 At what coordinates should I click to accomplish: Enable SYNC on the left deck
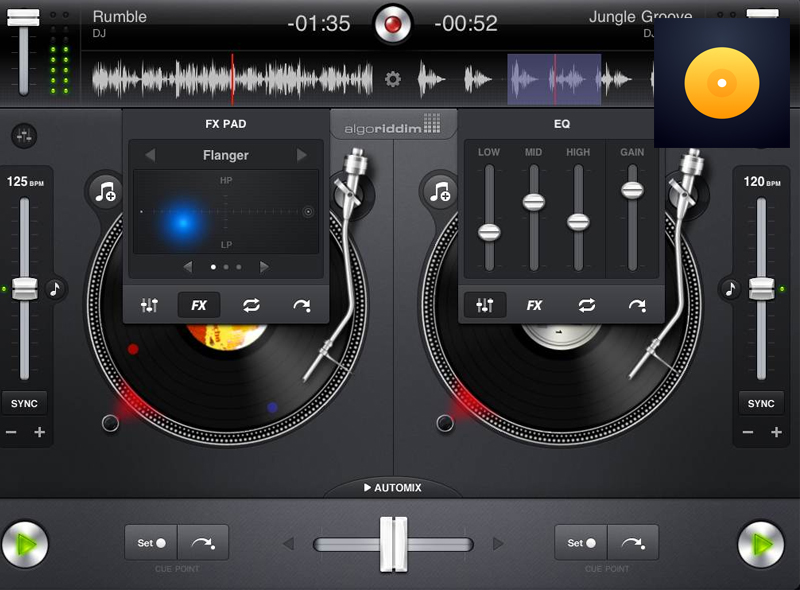(x=25, y=403)
